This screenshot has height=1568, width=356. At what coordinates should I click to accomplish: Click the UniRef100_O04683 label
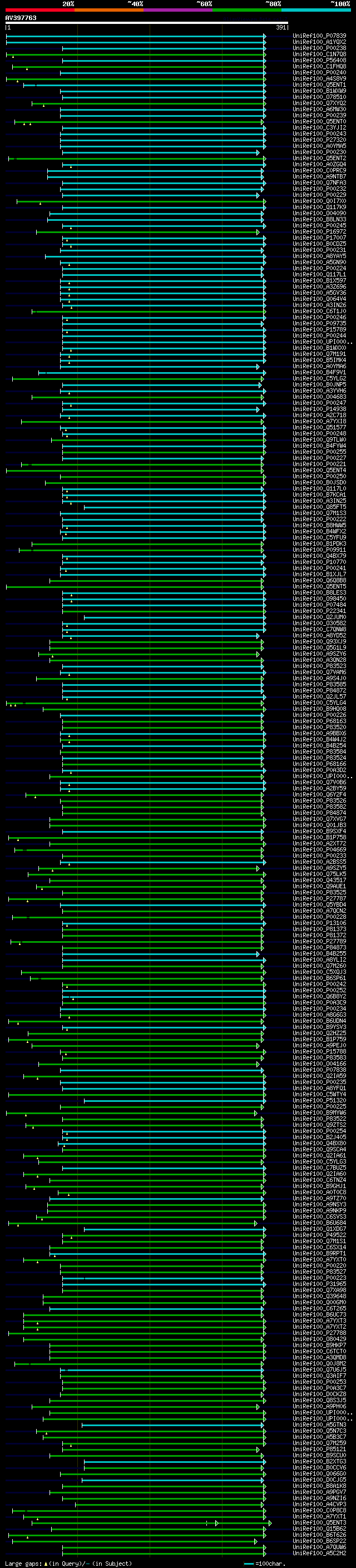point(319,397)
